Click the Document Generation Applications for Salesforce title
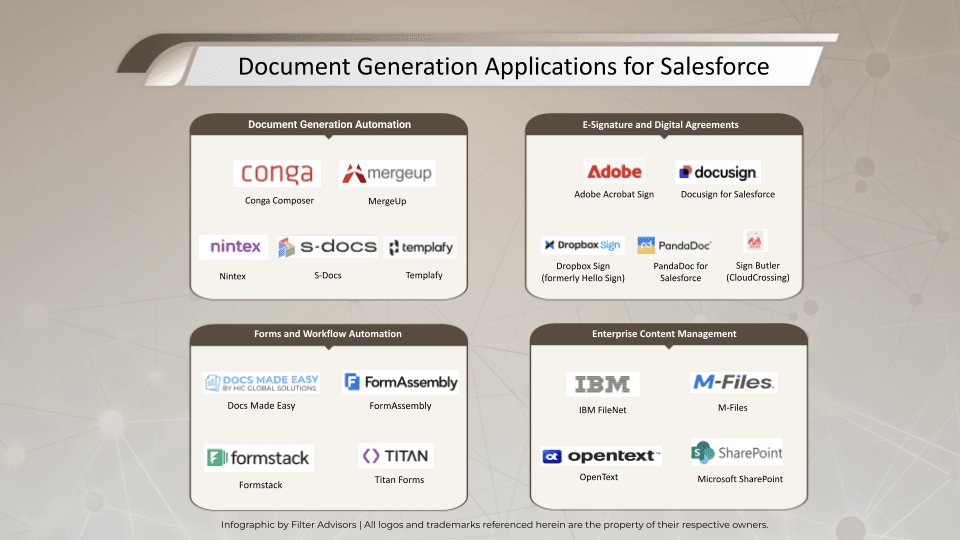 (x=503, y=67)
